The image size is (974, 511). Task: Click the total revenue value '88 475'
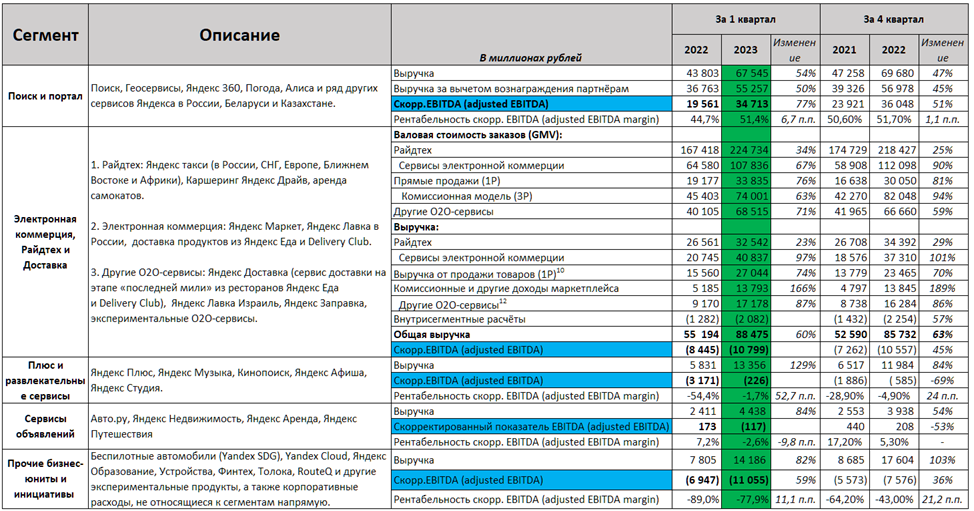click(745, 335)
